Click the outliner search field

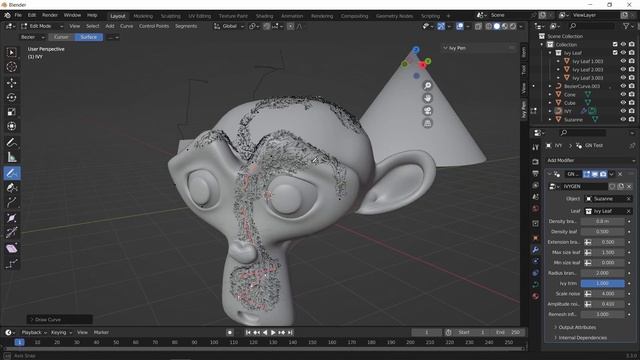click(x=591, y=26)
